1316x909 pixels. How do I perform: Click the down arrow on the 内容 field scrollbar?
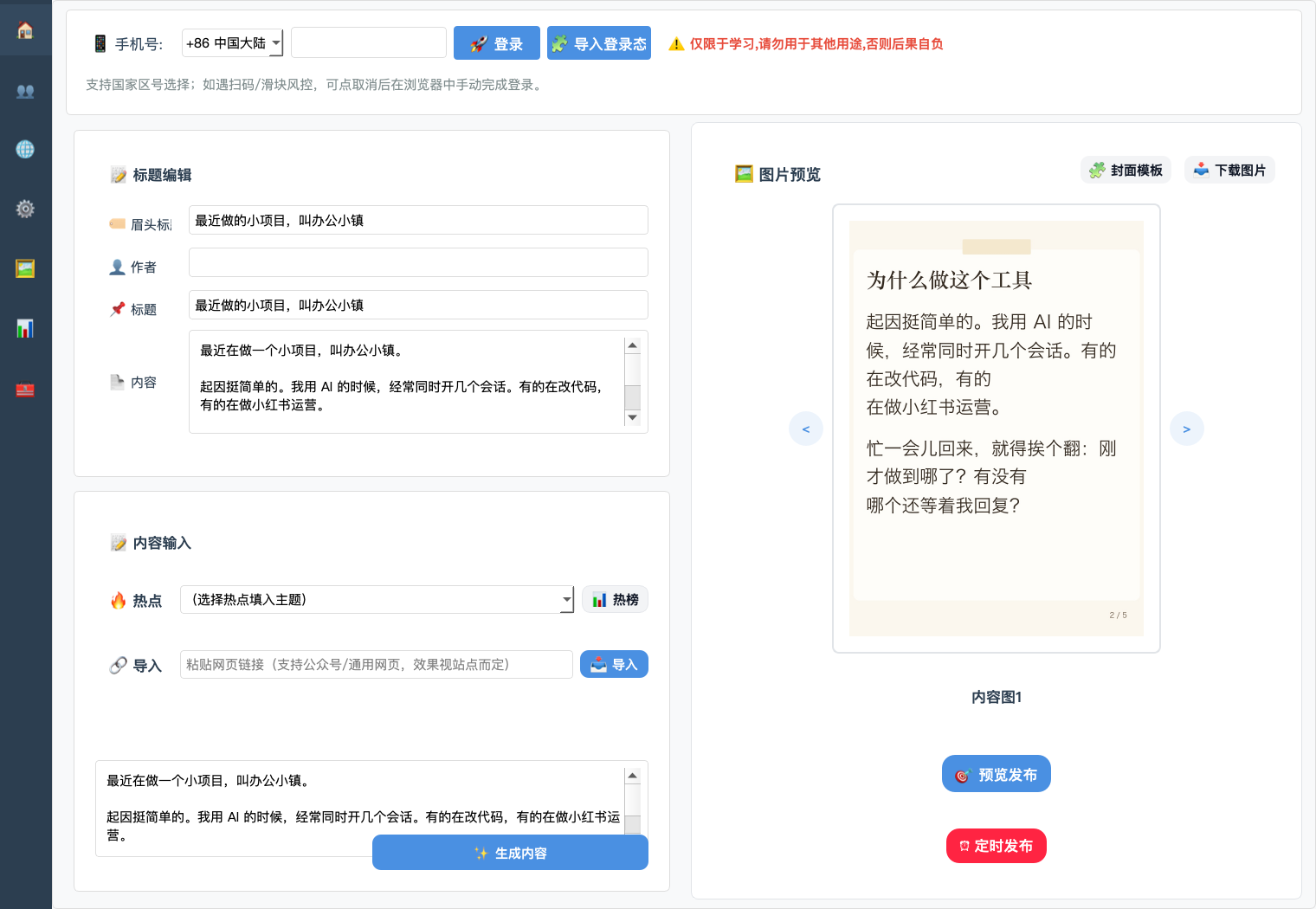point(633,417)
